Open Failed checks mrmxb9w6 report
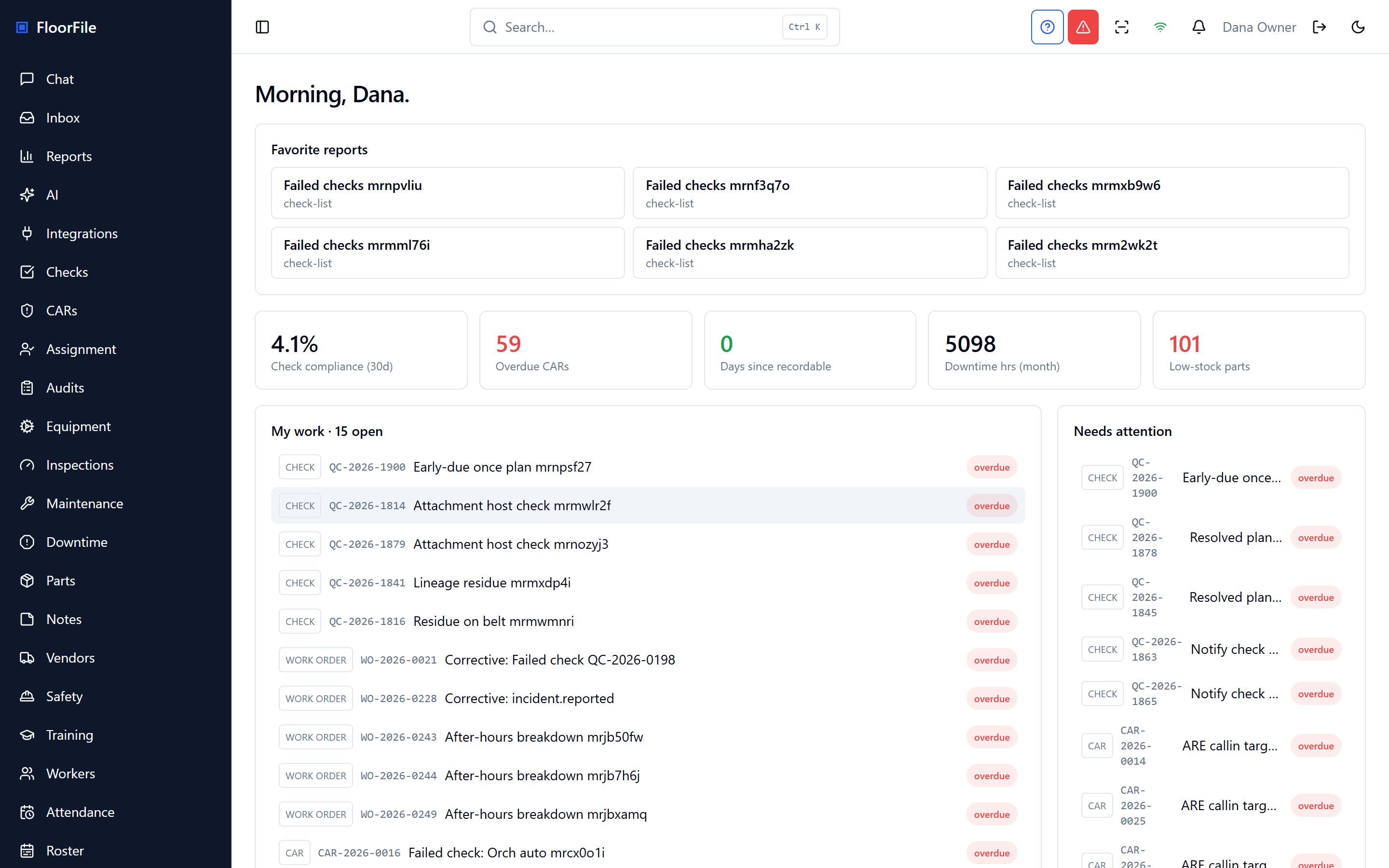 pyautogui.click(x=1172, y=193)
